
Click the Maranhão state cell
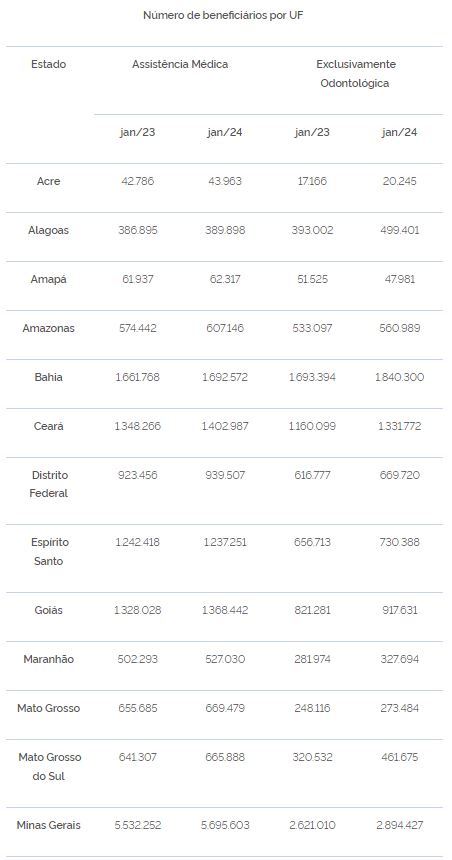[48, 659]
